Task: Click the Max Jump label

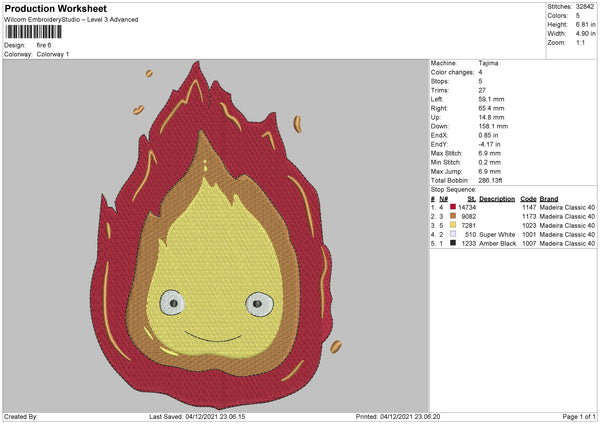Action: coord(446,171)
